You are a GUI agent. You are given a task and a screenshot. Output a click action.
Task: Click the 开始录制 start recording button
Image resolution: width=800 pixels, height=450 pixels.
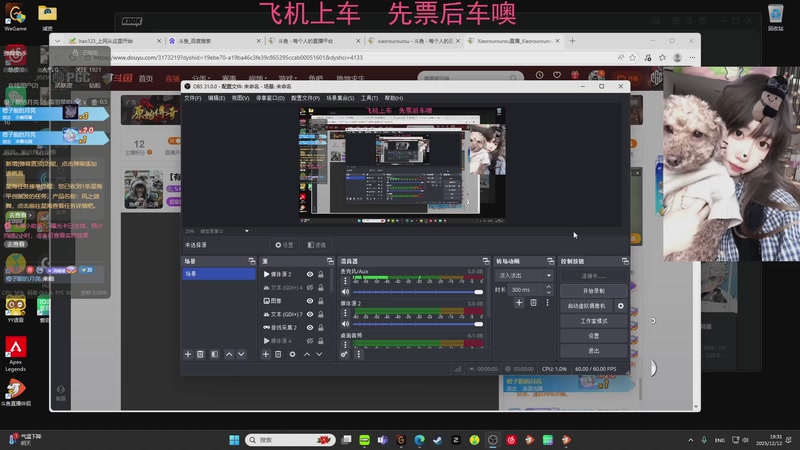(x=594, y=291)
